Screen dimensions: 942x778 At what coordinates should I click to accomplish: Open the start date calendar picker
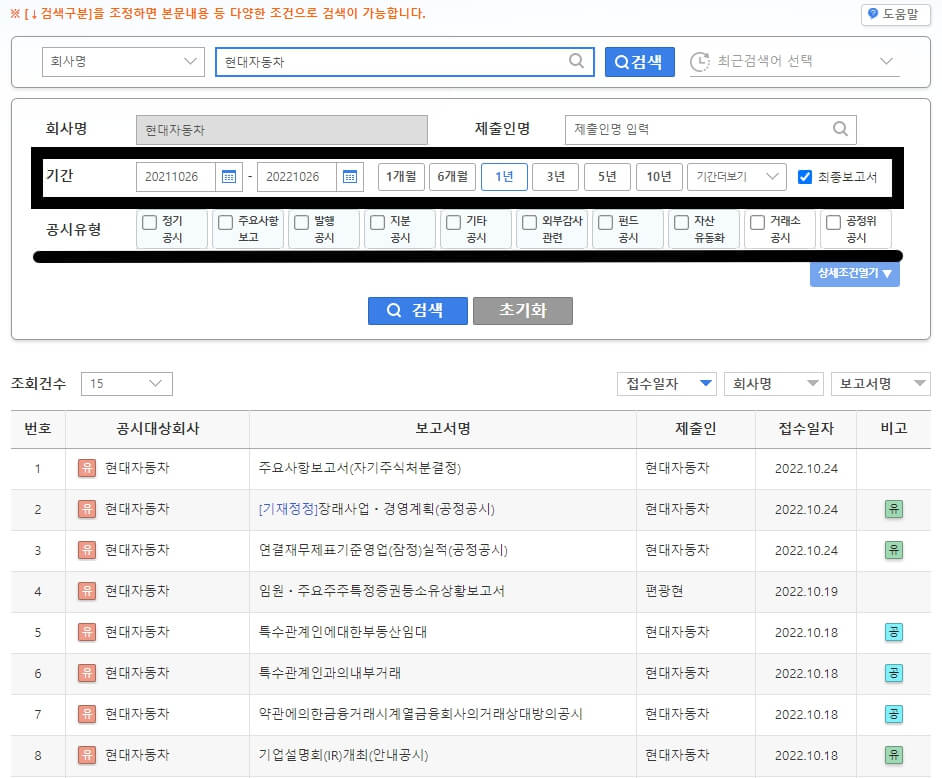pos(229,177)
